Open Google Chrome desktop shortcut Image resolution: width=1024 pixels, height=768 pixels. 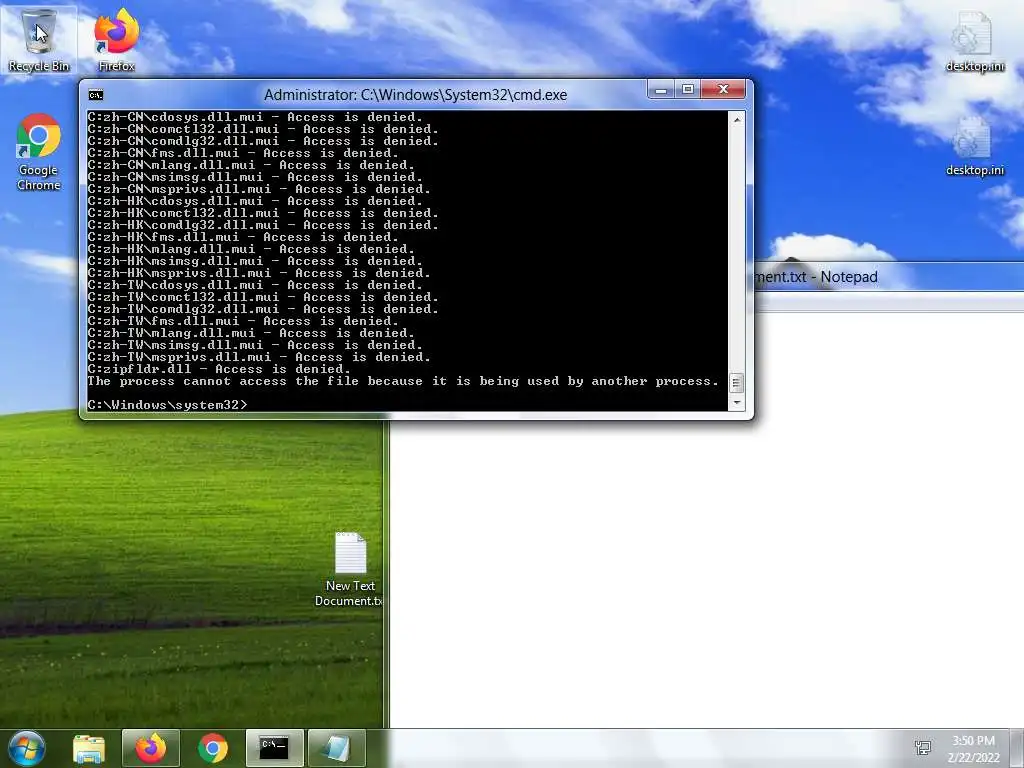point(39,152)
